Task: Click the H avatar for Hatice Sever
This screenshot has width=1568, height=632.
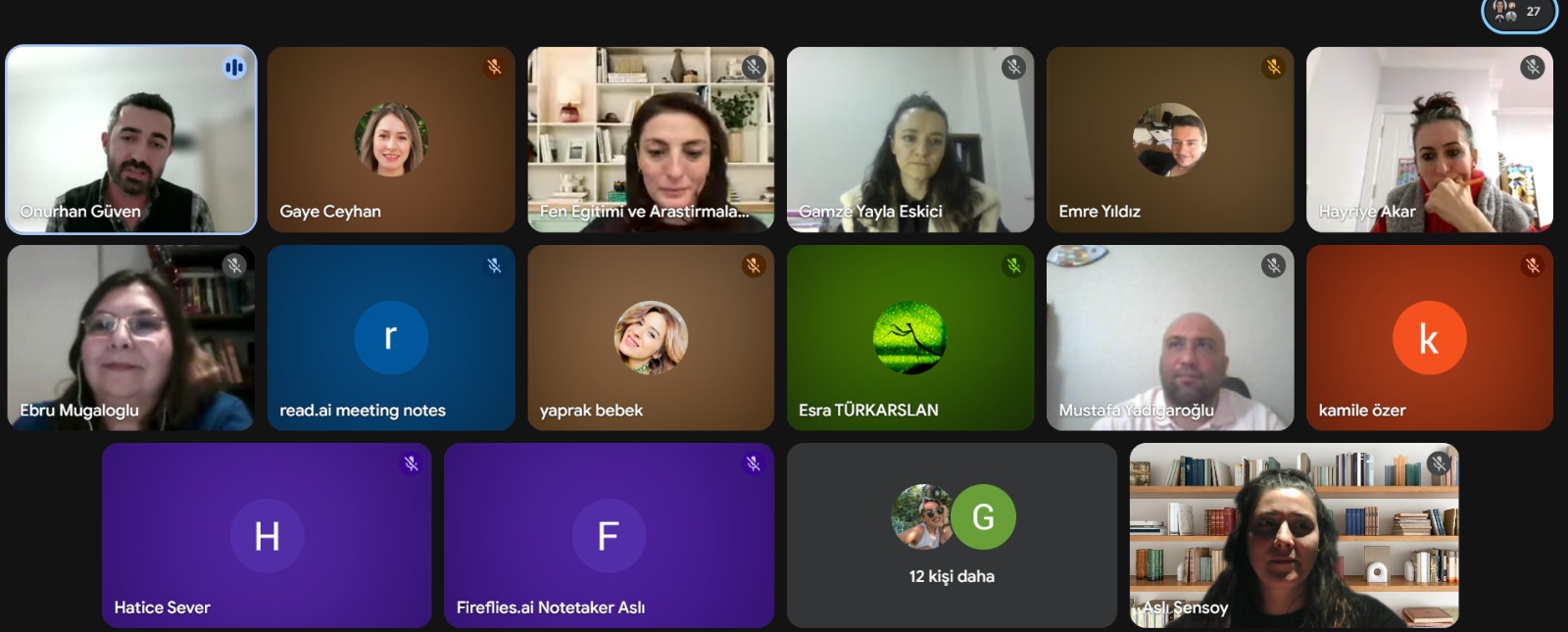Action: pyautogui.click(x=267, y=536)
